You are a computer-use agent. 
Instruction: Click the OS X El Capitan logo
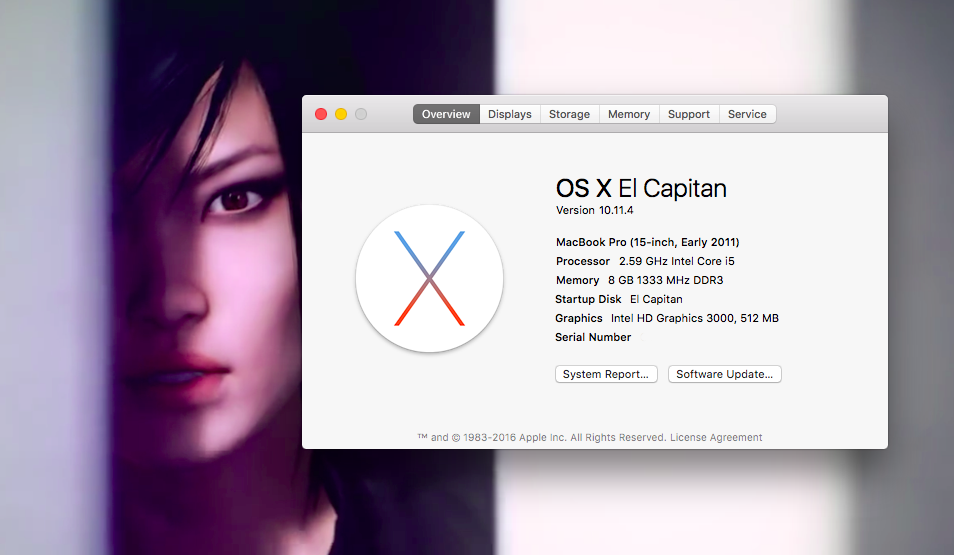430,278
